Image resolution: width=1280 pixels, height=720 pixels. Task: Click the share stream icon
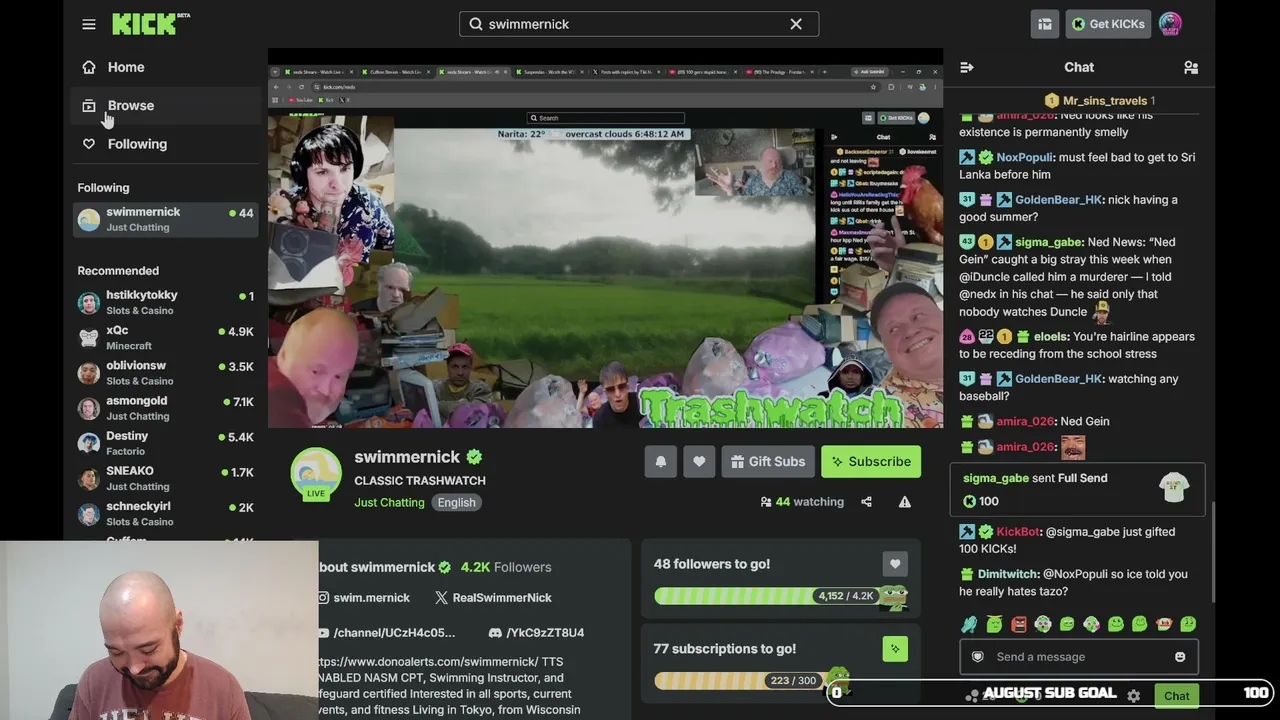tap(867, 502)
